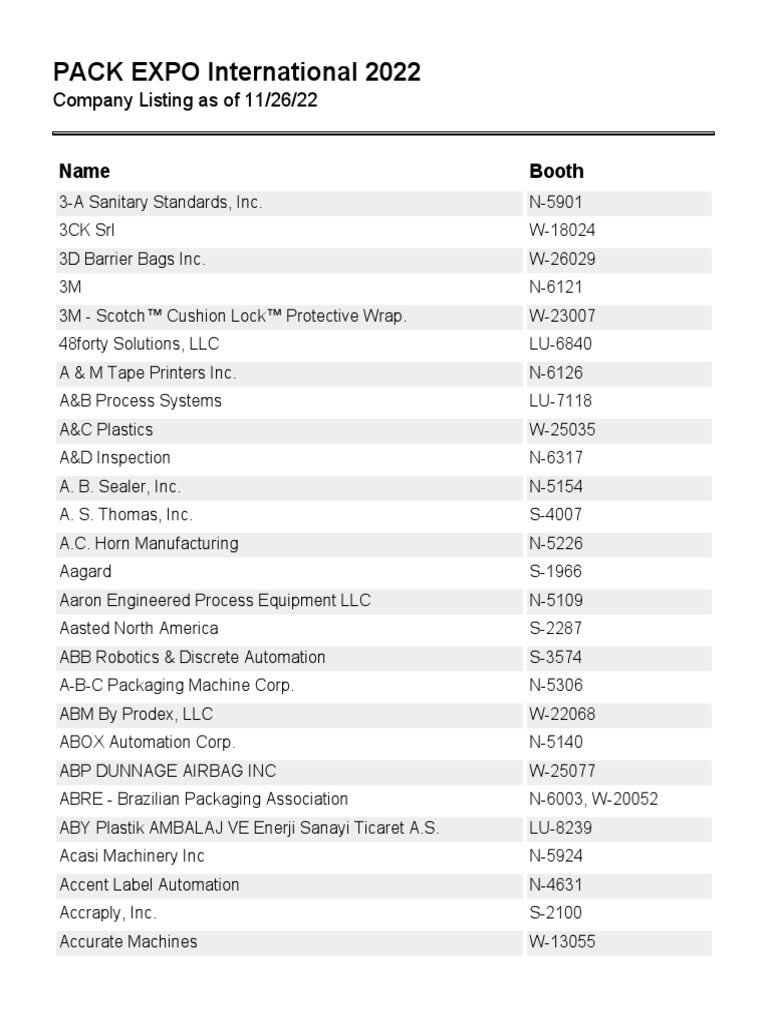This screenshot has height=1024, width=768.
Task: Click Accent Label Automation company name
Action: coord(150,884)
